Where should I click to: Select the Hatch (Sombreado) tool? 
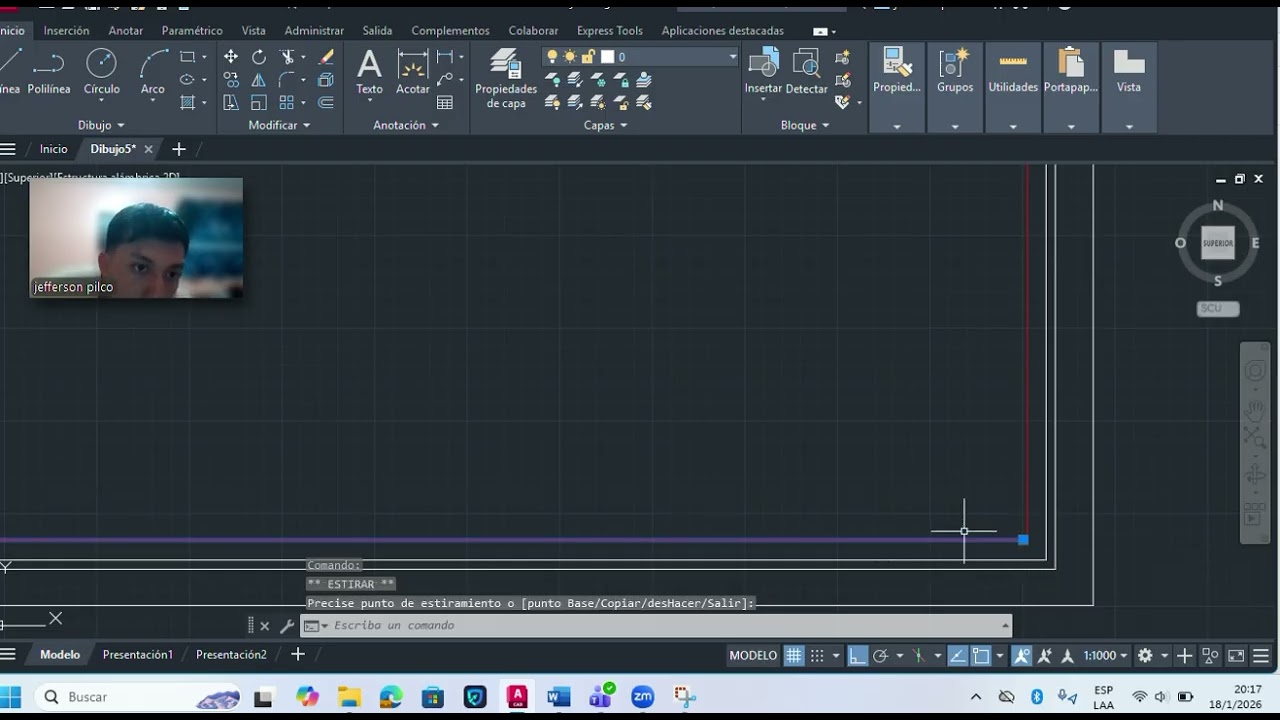pos(187,103)
